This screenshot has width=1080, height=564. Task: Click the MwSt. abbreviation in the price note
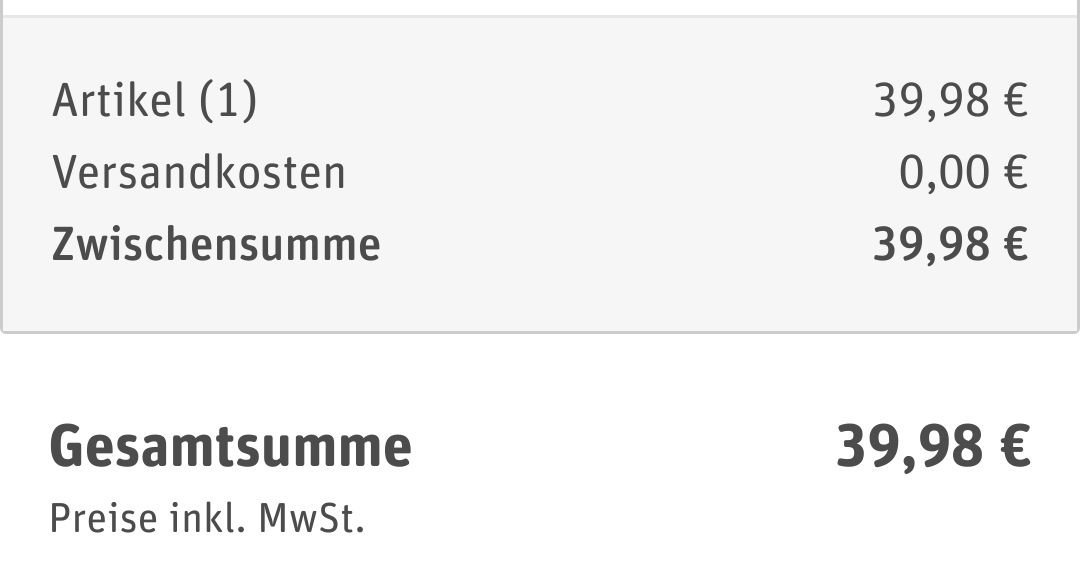coord(311,519)
